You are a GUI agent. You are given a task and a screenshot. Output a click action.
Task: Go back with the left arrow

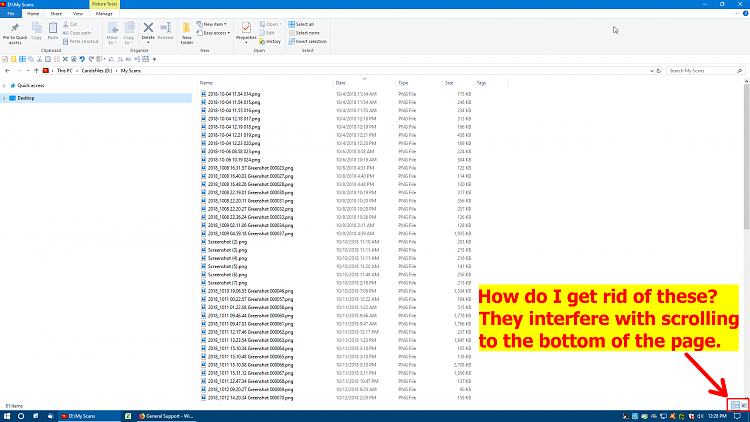click(x=7, y=71)
